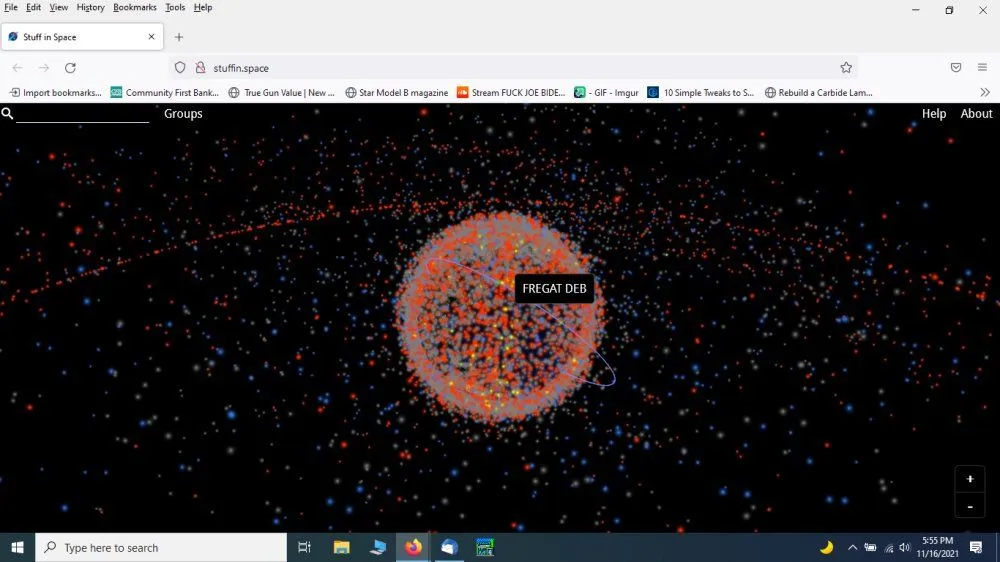1000x562 pixels.
Task: Zoom in with the plus button
Action: [970, 479]
